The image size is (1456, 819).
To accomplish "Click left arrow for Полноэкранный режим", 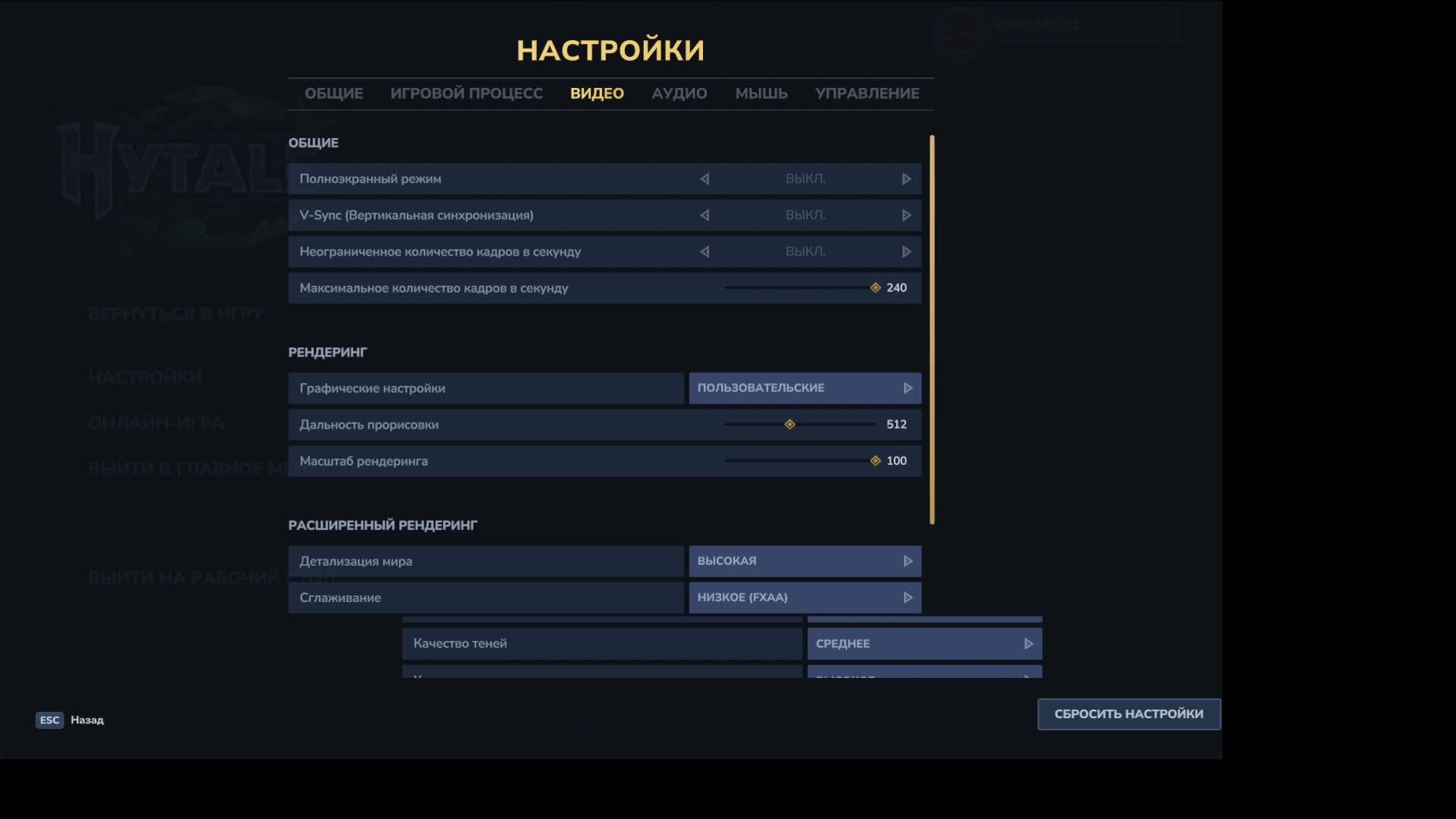I will (x=704, y=179).
